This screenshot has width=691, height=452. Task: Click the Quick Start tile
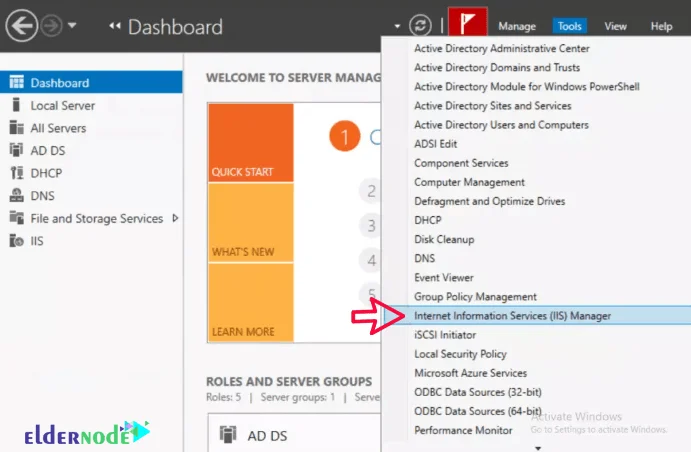(250, 142)
